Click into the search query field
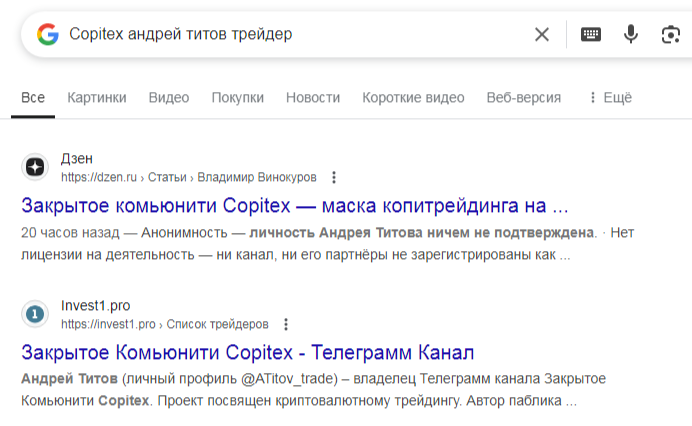This screenshot has width=692, height=426. (x=290, y=35)
